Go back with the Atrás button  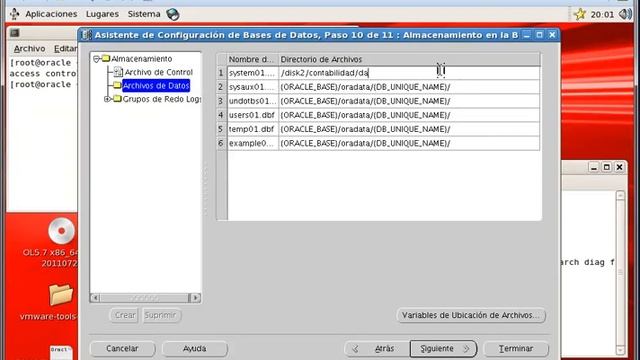click(x=377, y=349)
